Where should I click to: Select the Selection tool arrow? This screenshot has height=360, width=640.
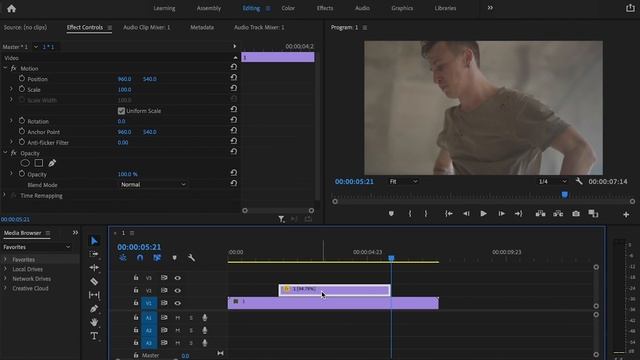point(94,241)
